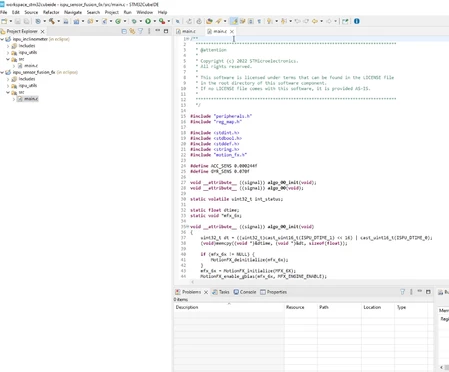The height and width of the screenshot is (372, 449).
Task: Maximize the Problems panel
Action: point(428,292)
